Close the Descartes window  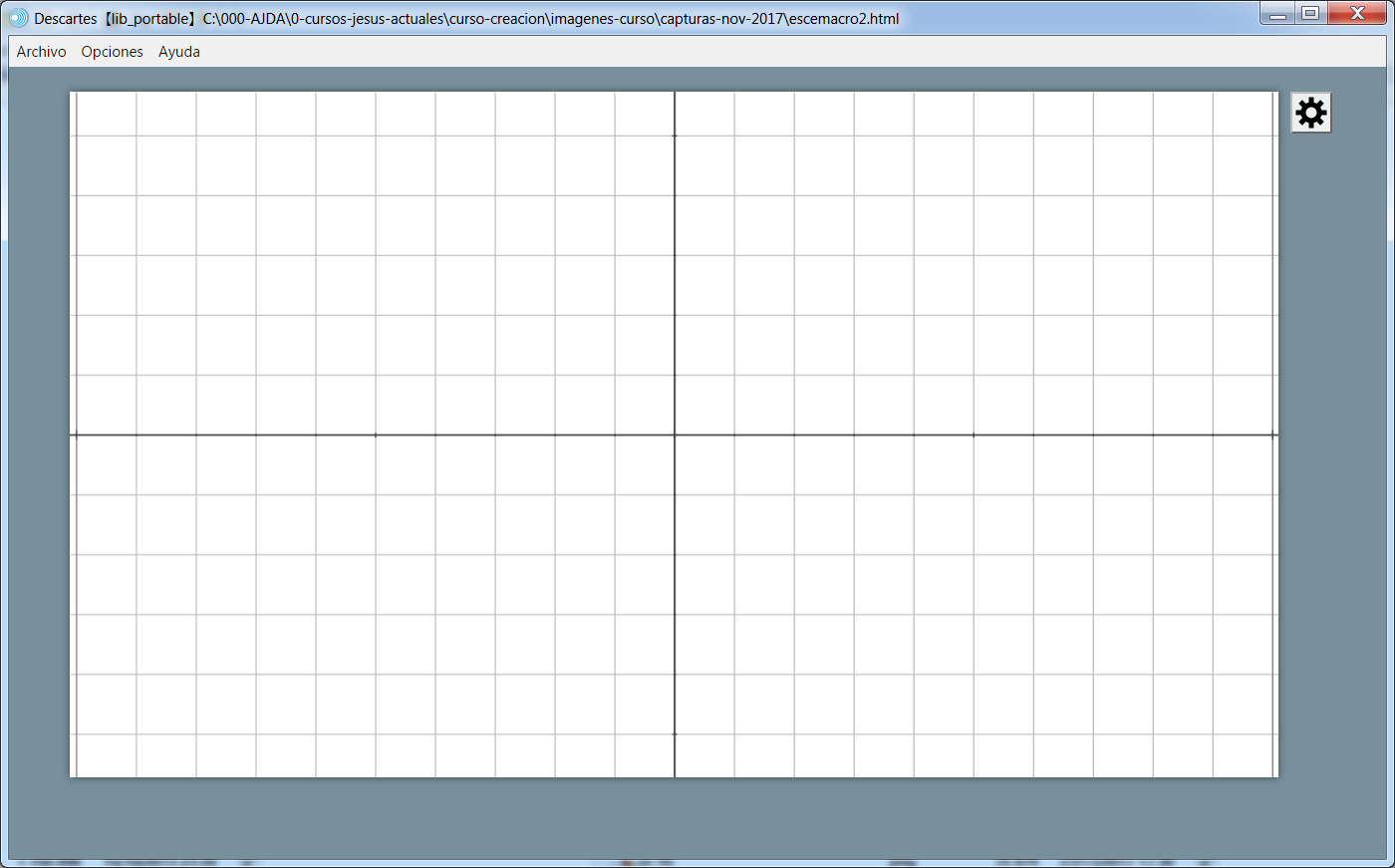1356,14
